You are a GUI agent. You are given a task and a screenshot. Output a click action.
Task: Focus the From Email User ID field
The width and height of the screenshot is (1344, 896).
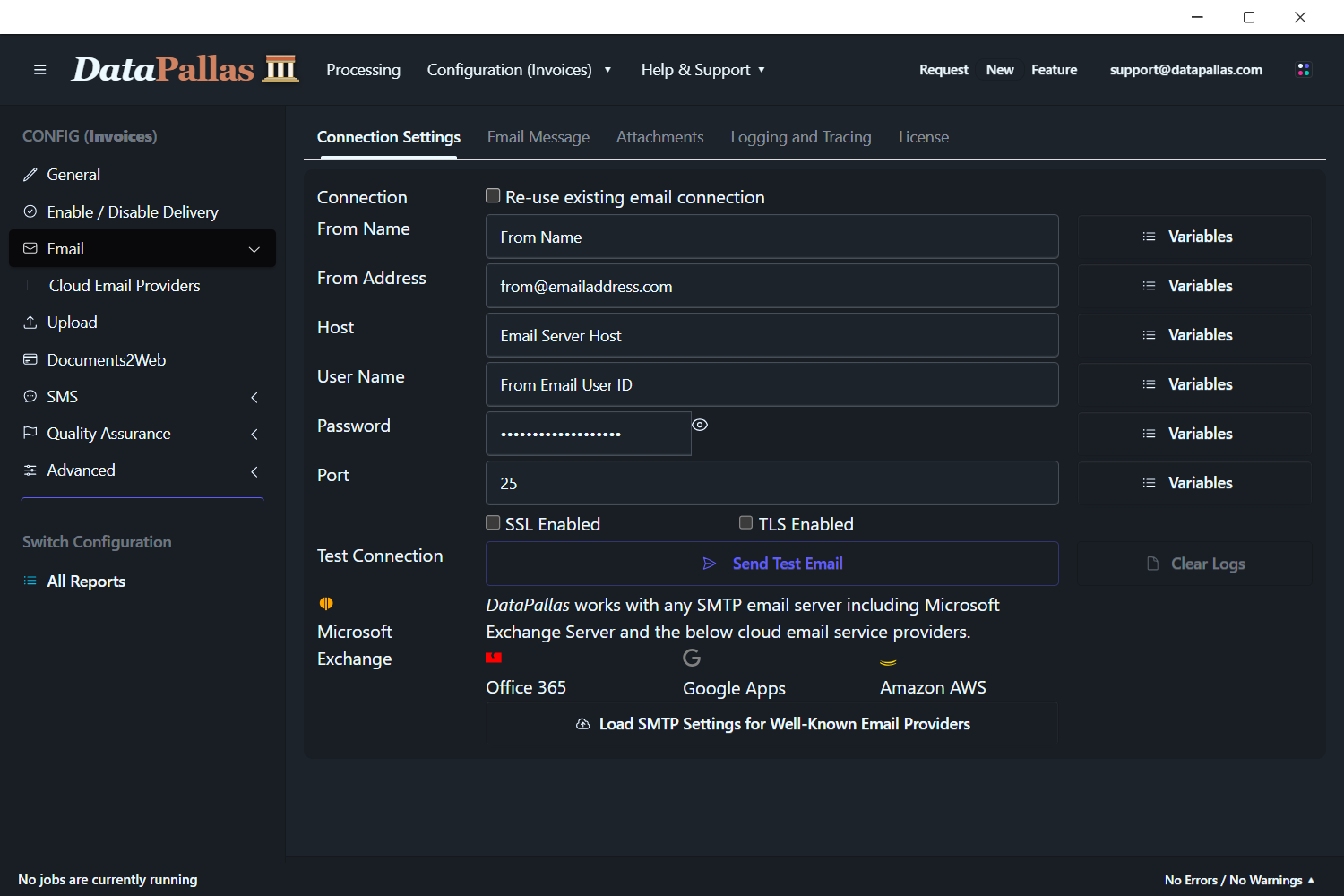point(772,384)
